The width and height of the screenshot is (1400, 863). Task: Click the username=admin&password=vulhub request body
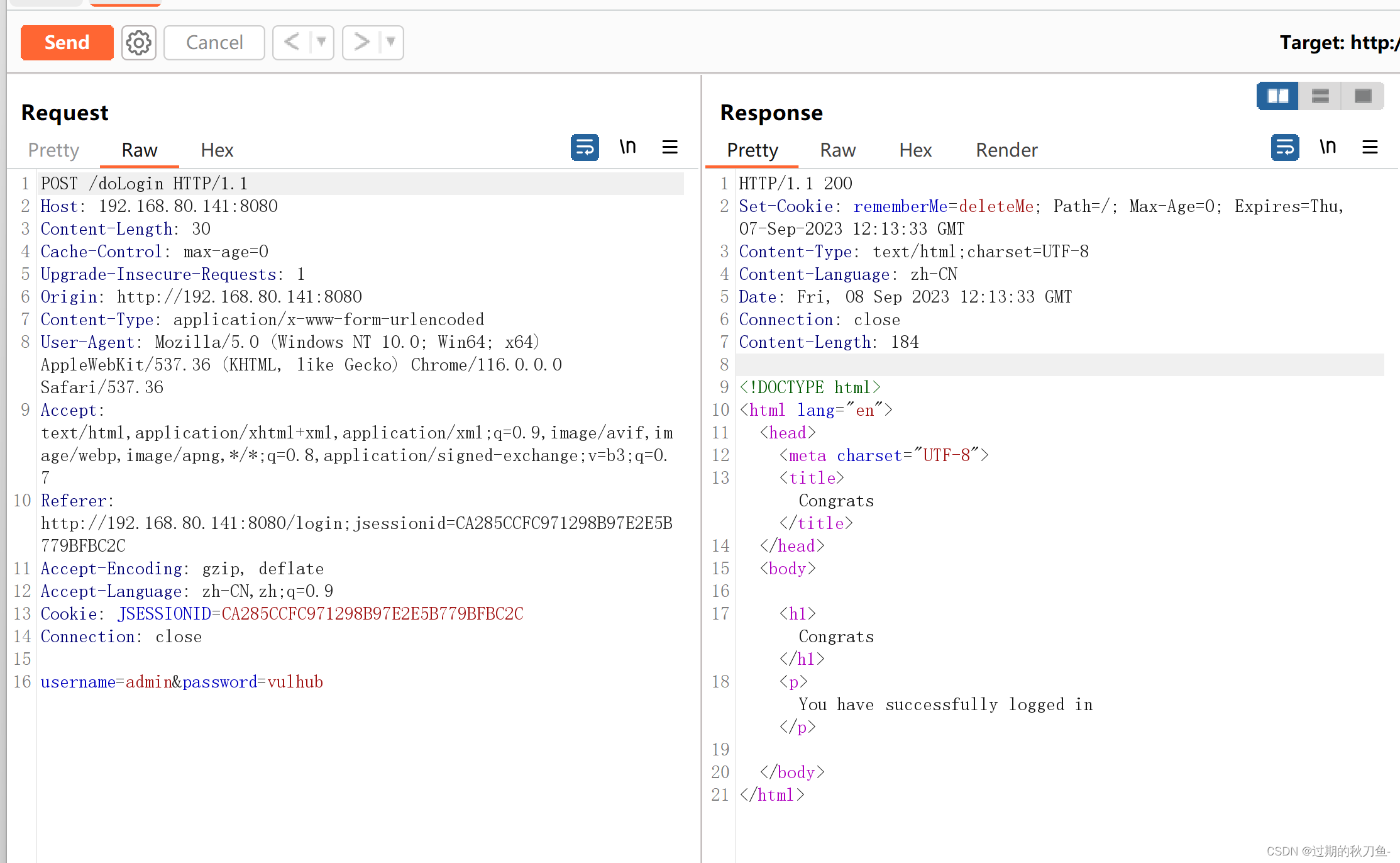182,682
